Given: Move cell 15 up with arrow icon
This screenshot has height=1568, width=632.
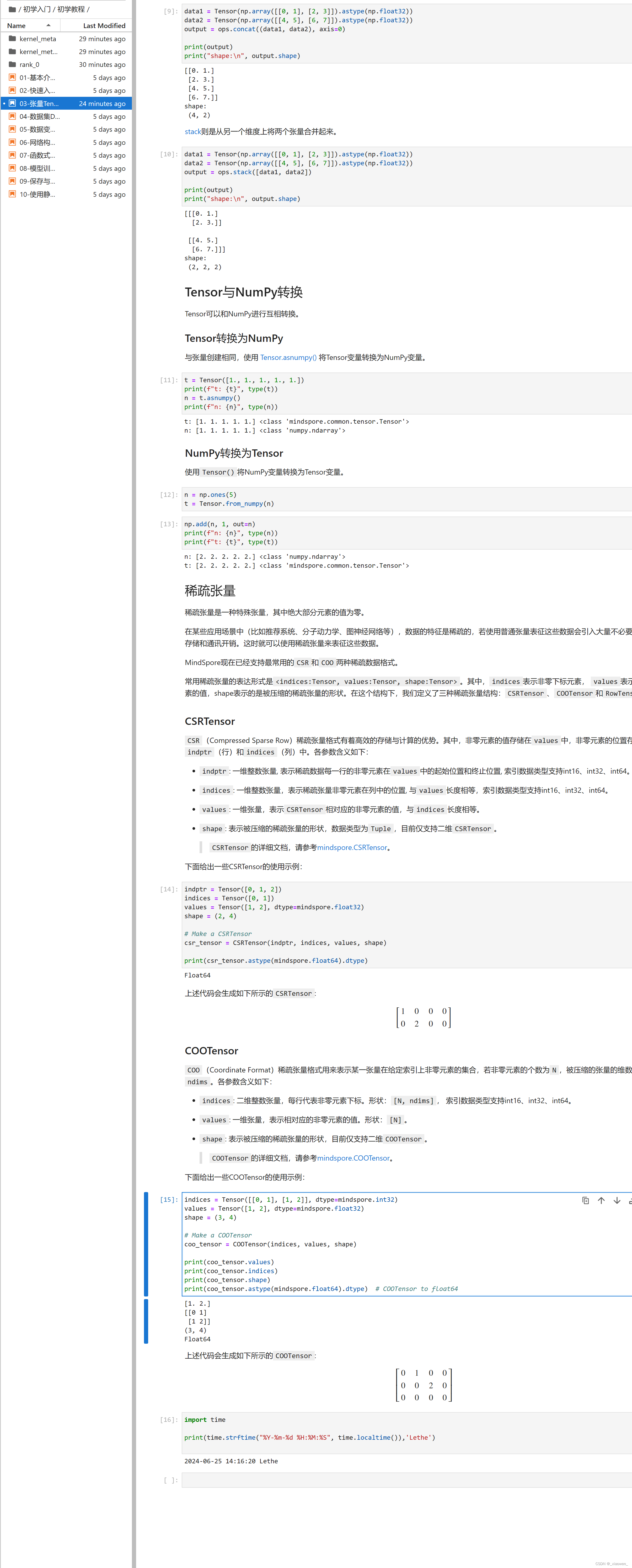Looking at the screenshot, I should [x=601, y=1200].
